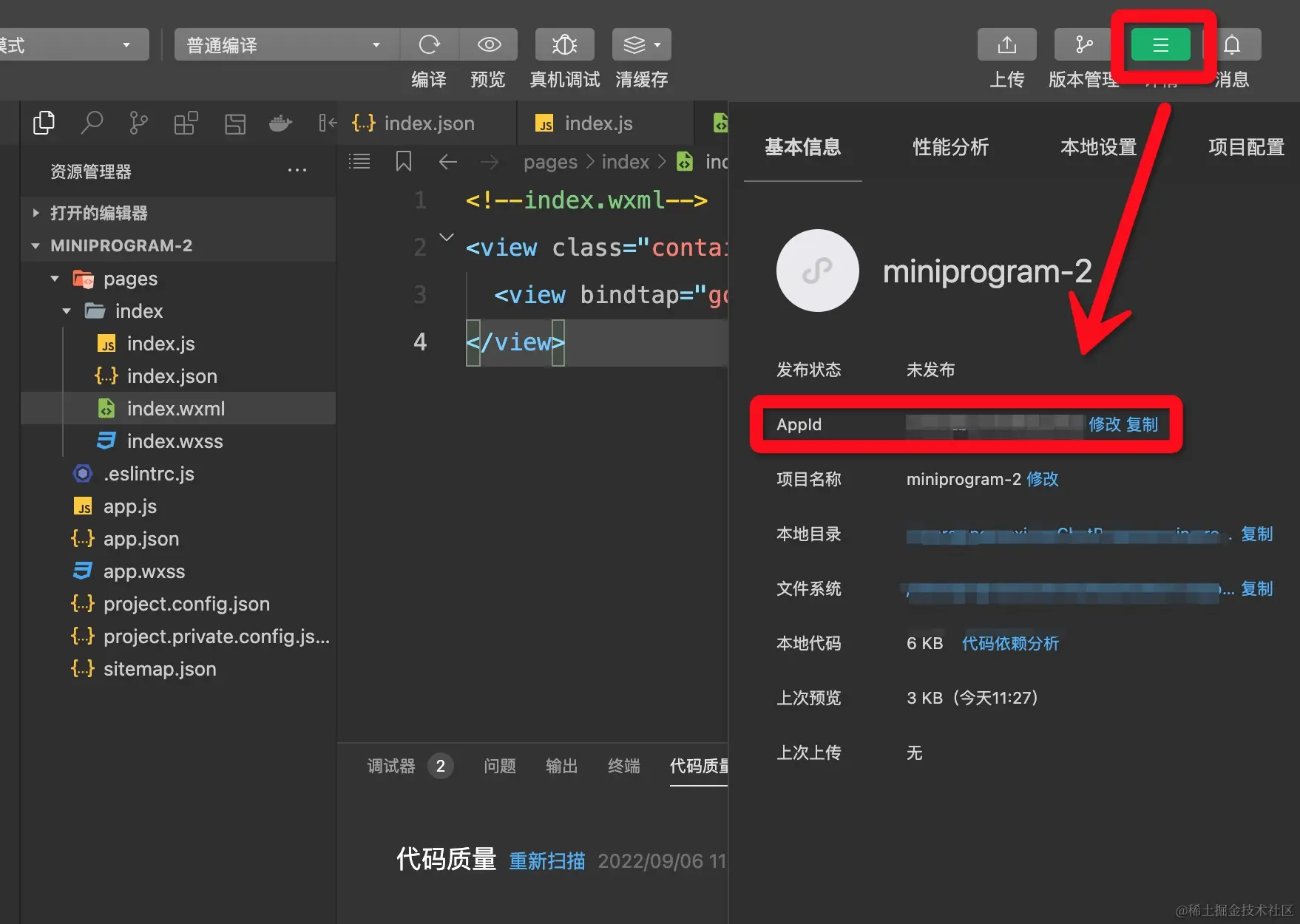Collapse the index folder

178,311
